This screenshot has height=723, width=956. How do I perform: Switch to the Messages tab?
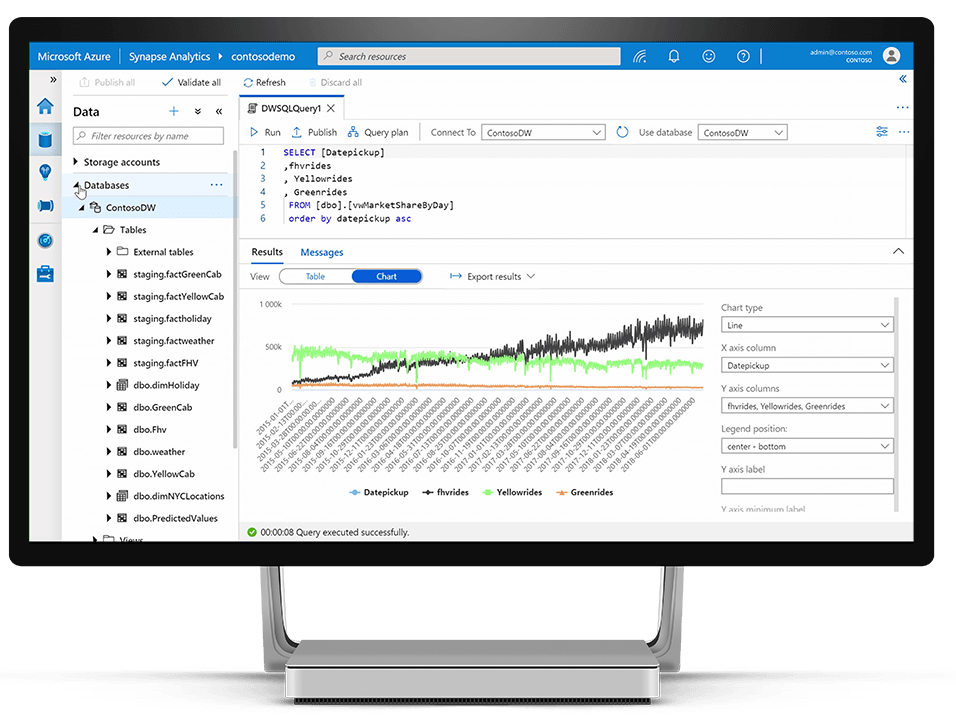pyautogui.click(x=321, y=252)
